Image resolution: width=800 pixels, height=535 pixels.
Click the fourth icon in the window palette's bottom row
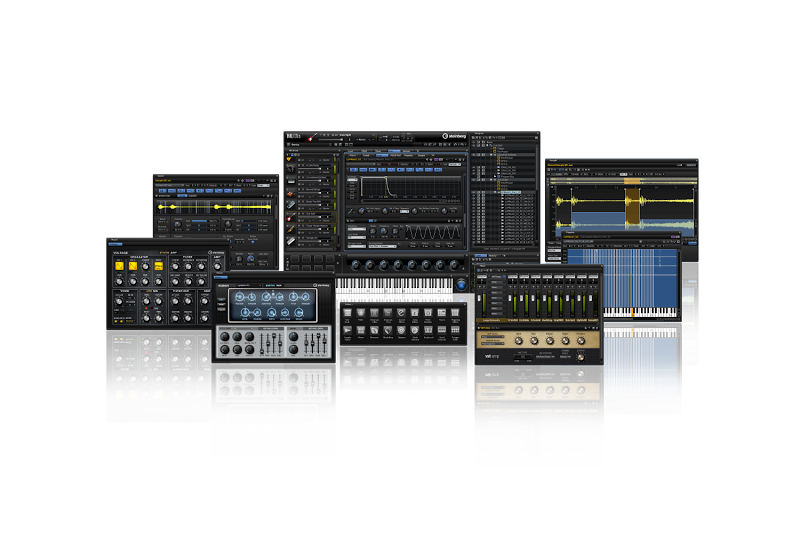click(x=388, y=330)
